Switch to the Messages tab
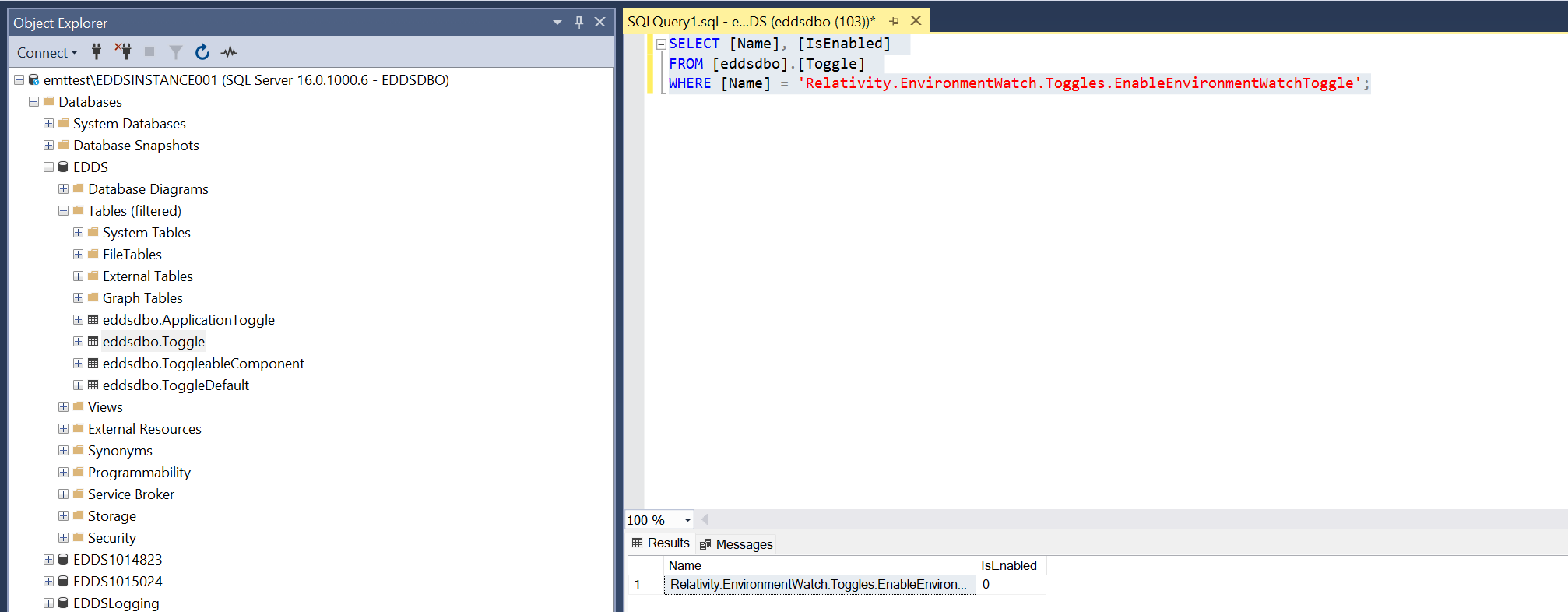The height and width of the screenshot is (612, 1568). (737, 544)
